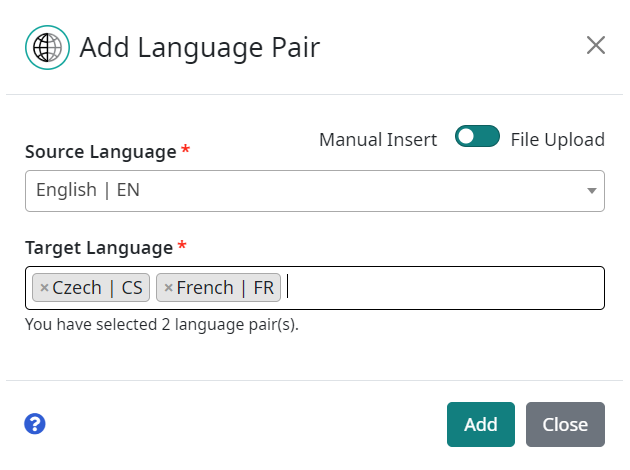Click the globe icon beside the dialog title
Image resolution: width=630 pixels, height=470 pixels.
click(x=47, y=47)
